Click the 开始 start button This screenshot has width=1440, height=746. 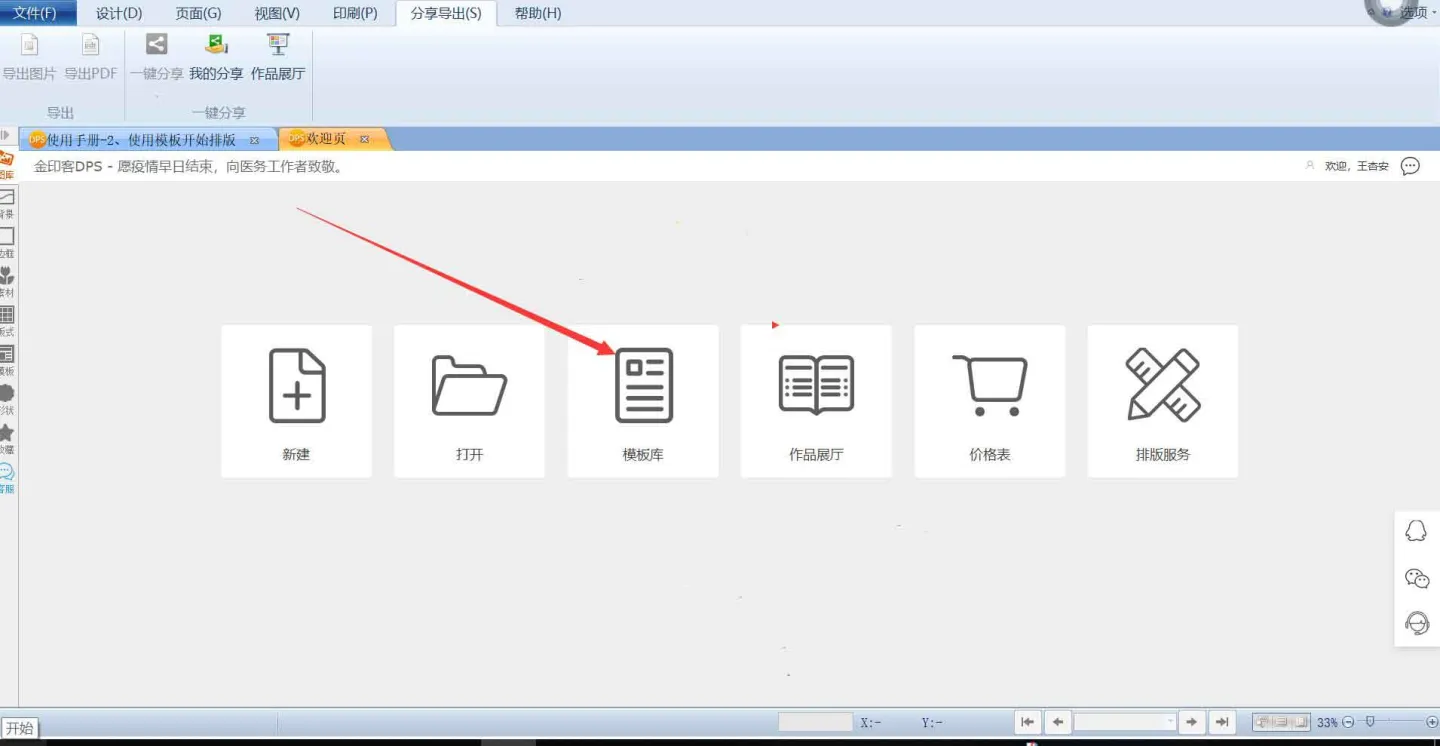20,728
